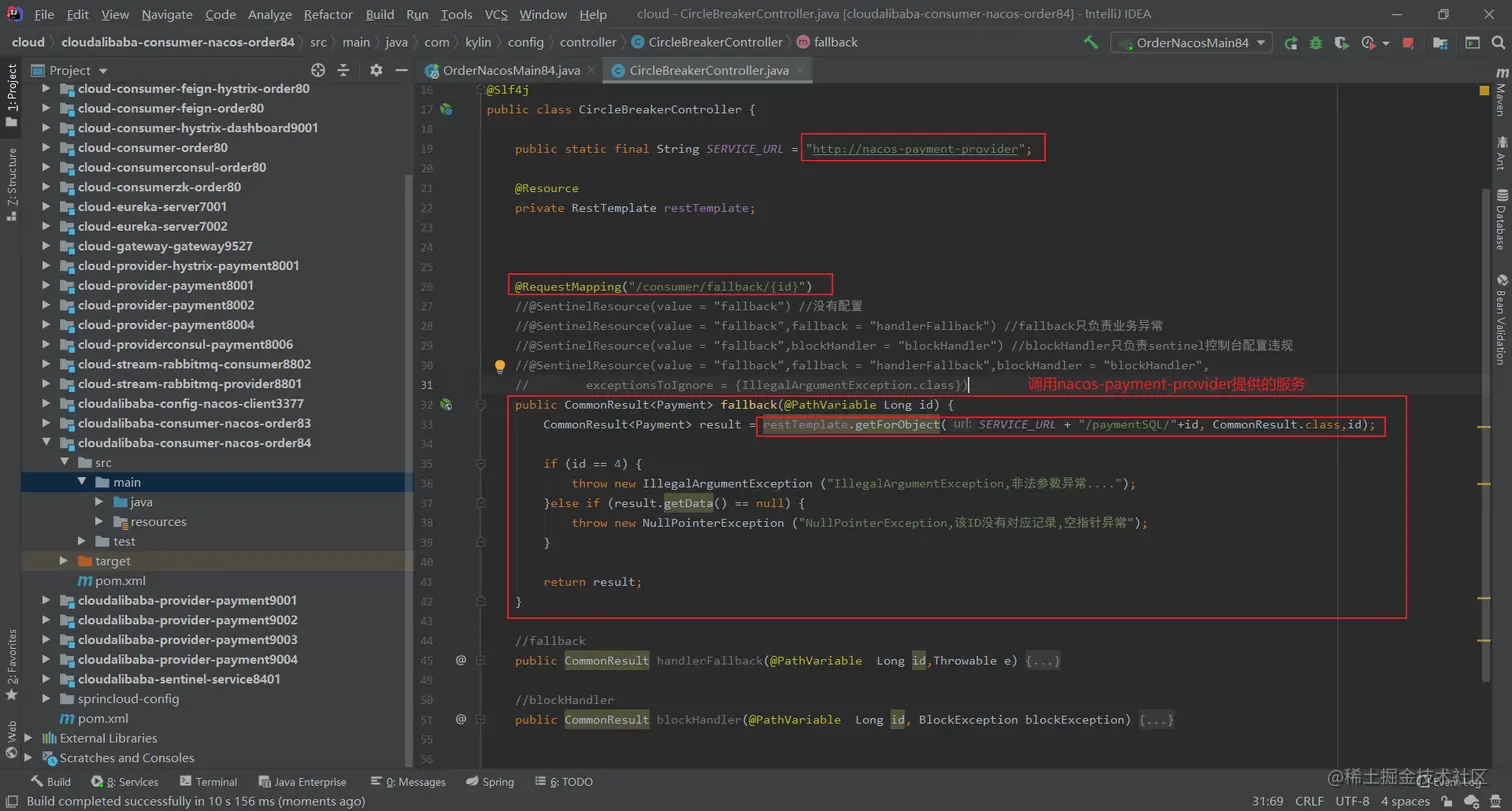
Task: Click the 4 spaces indent status widget
Action: coord(1405,801)
